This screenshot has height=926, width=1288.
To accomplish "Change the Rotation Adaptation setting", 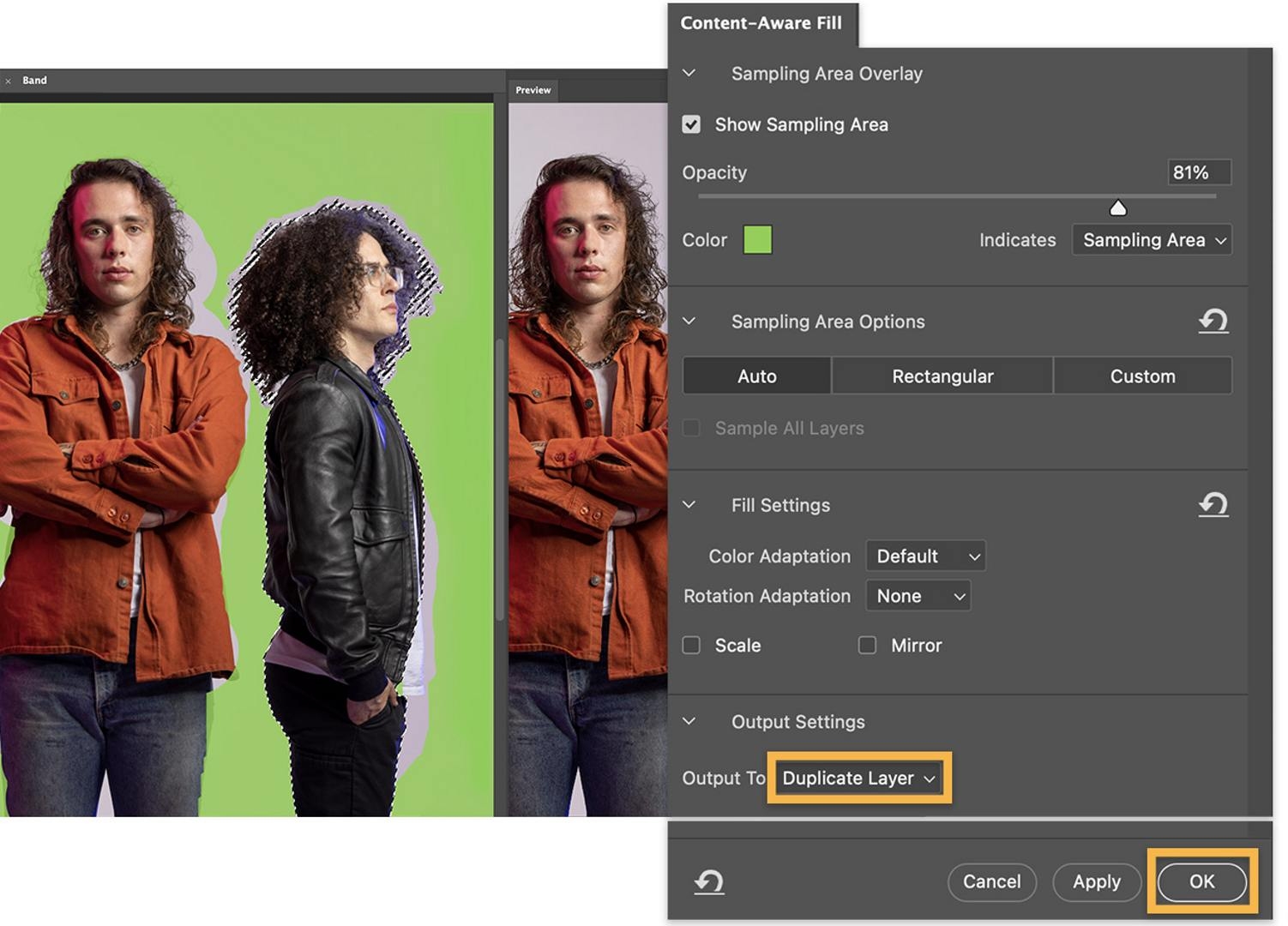I will 918,596.
